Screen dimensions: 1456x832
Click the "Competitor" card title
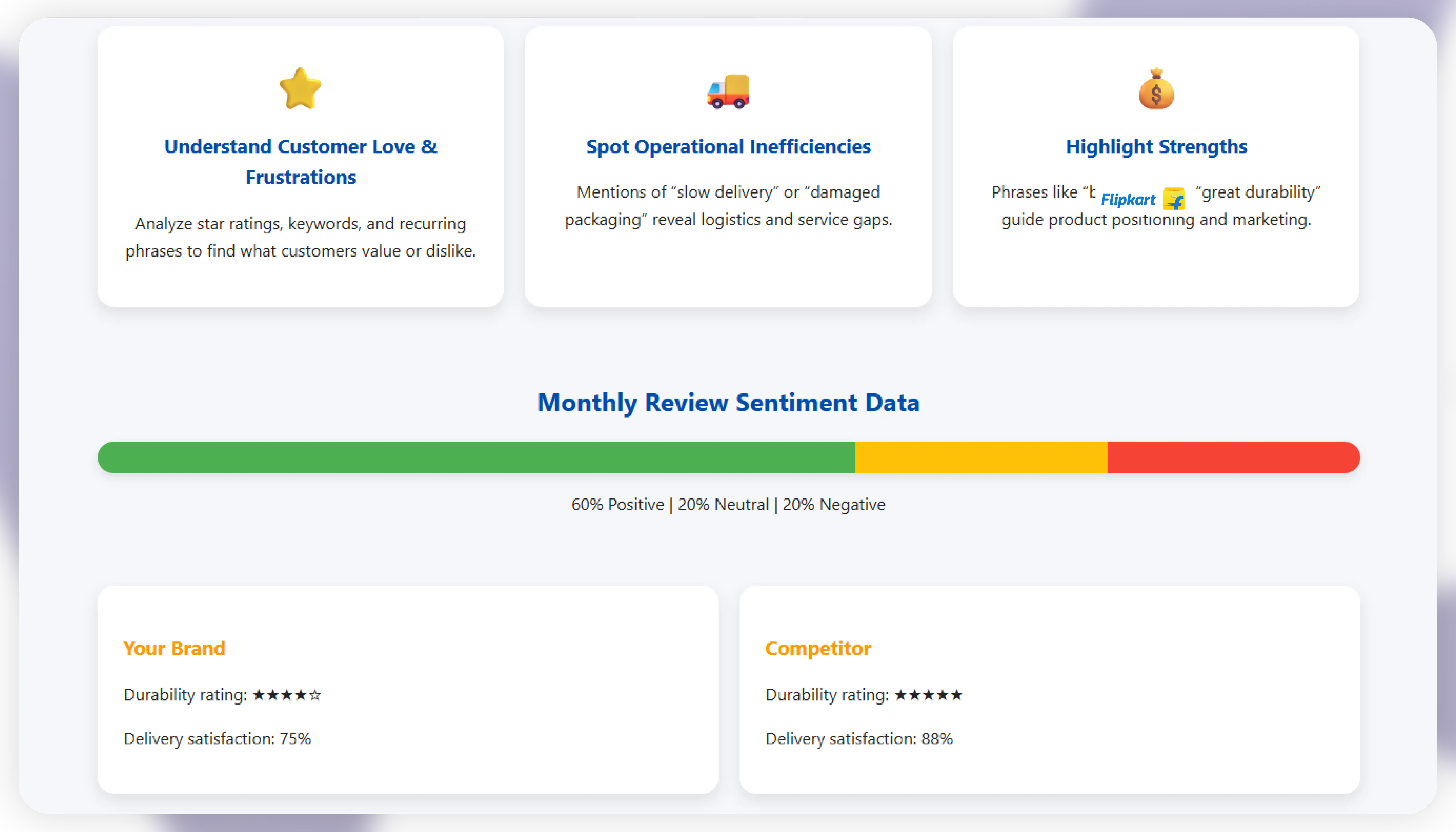(817, 649)
